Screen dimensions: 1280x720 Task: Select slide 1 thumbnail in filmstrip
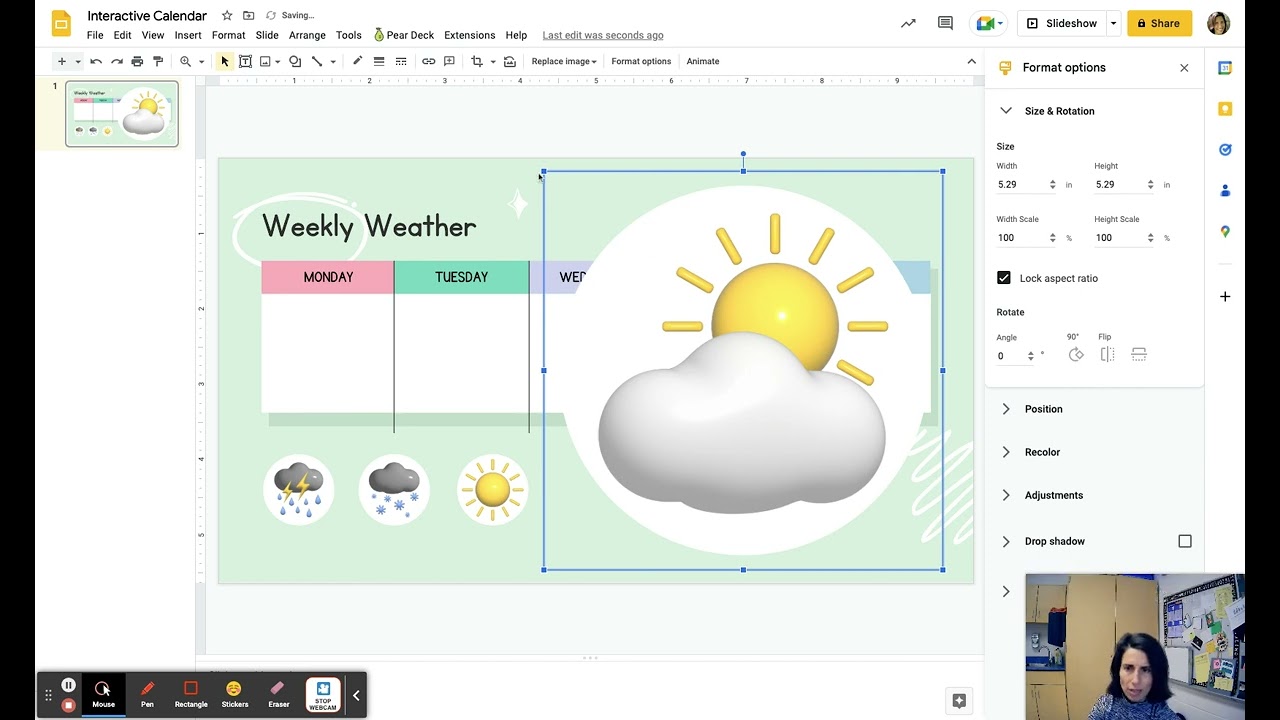coord(122,114)
